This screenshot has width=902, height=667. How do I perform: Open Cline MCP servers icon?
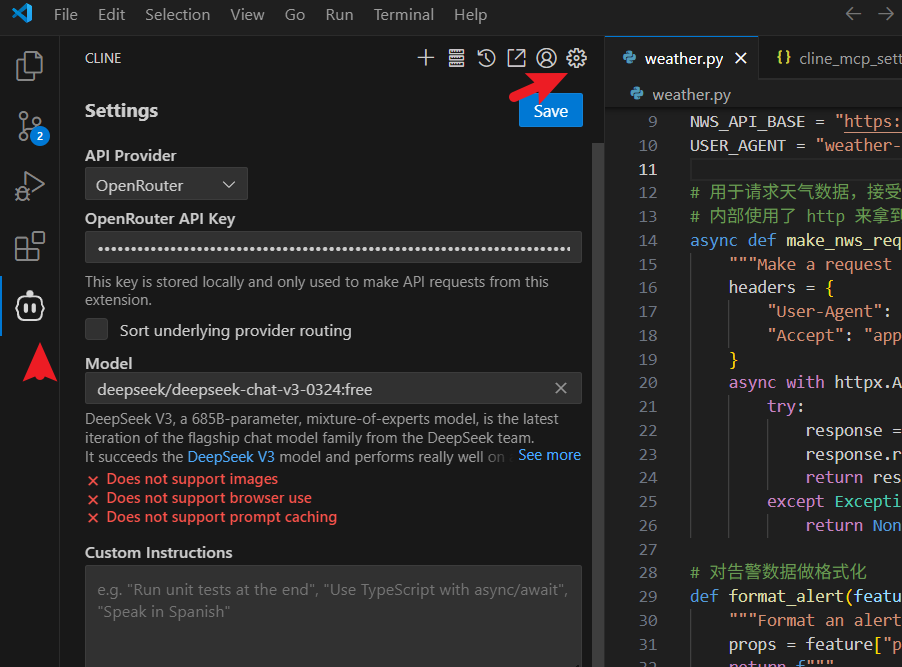456,58
